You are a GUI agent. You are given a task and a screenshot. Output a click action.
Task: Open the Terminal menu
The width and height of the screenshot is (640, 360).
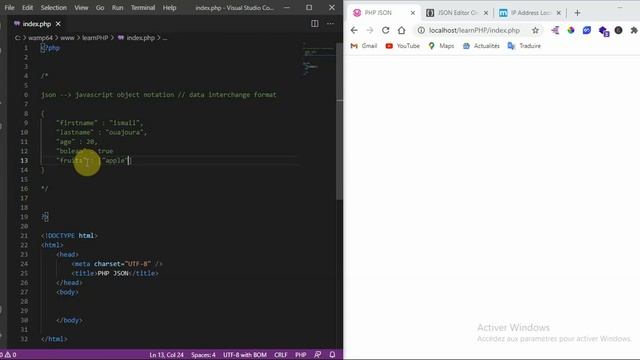pos(143,7)
